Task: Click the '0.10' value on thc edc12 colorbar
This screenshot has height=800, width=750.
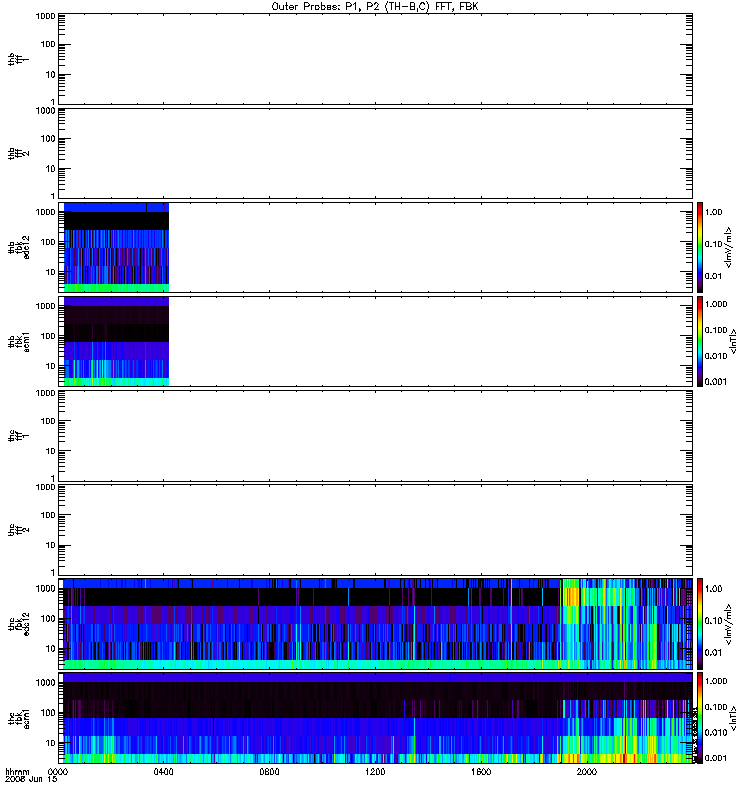Action: point(713,621)
